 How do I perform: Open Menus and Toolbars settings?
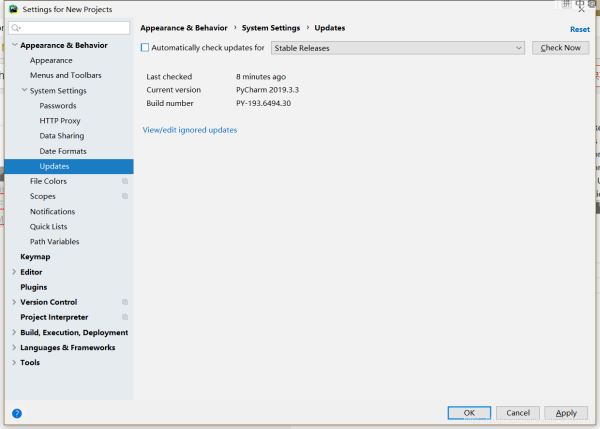tap(65, 75)
